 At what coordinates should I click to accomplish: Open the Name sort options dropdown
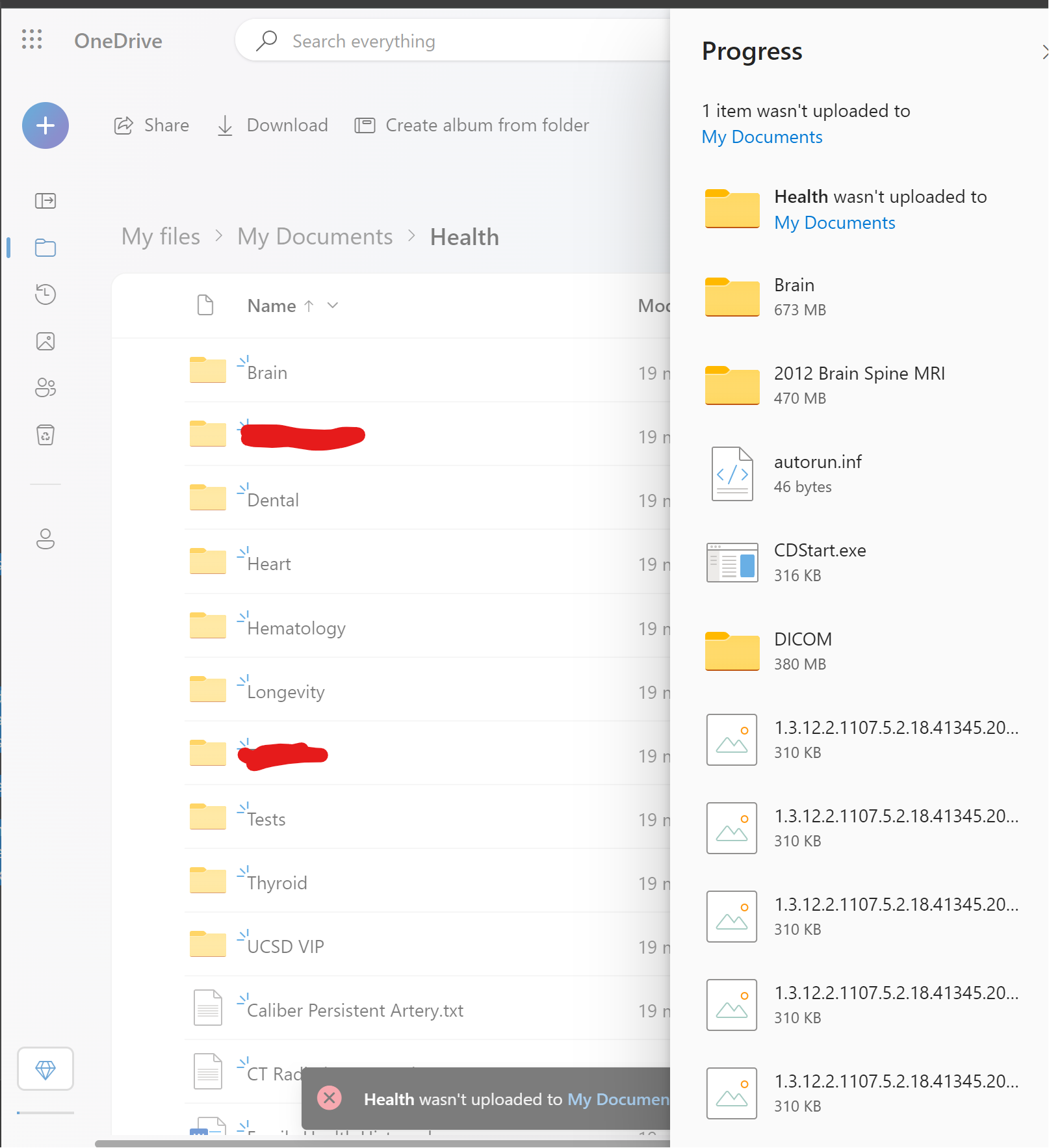tap(333, 306)
